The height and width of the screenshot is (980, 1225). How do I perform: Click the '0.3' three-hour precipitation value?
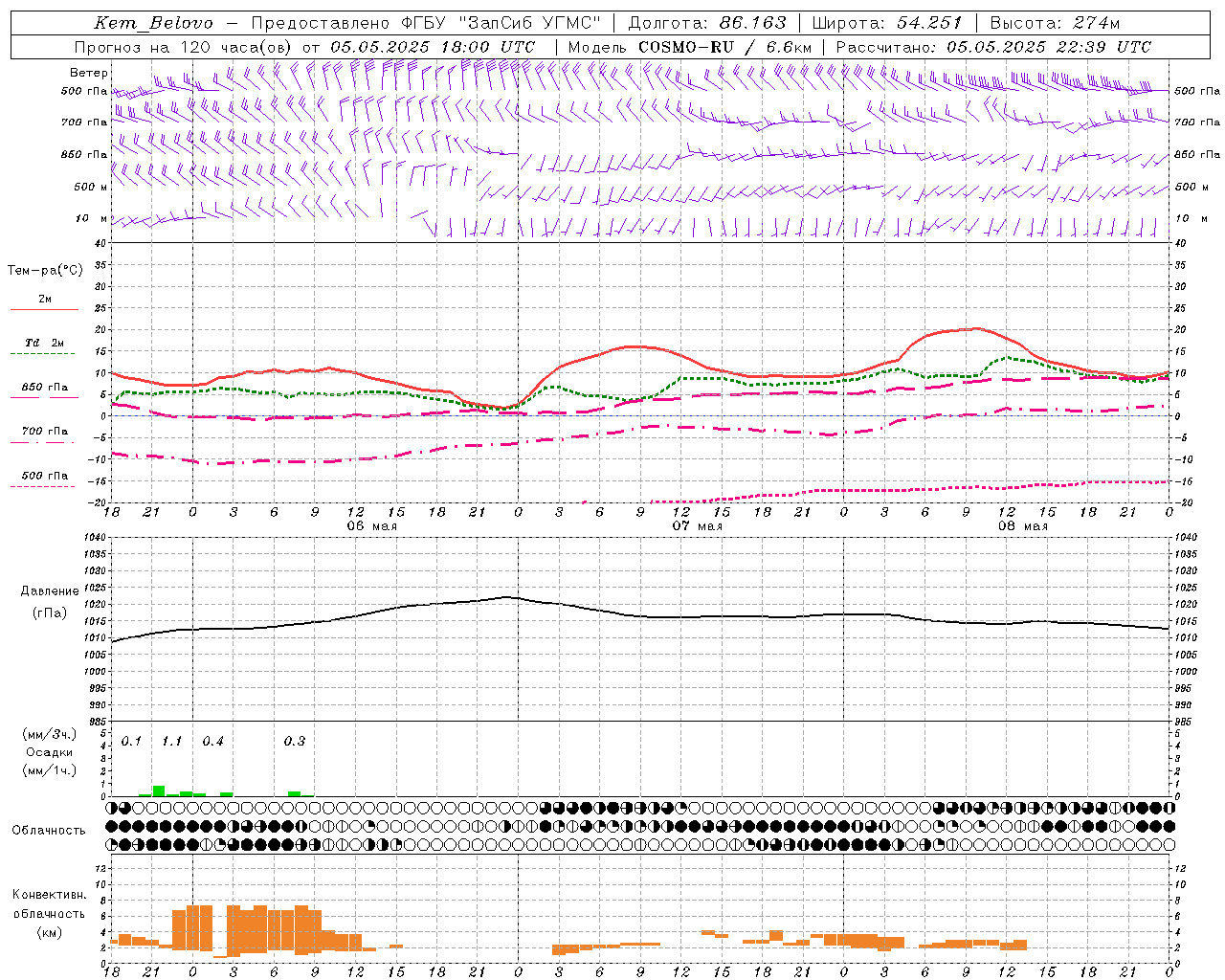[294, 742]
